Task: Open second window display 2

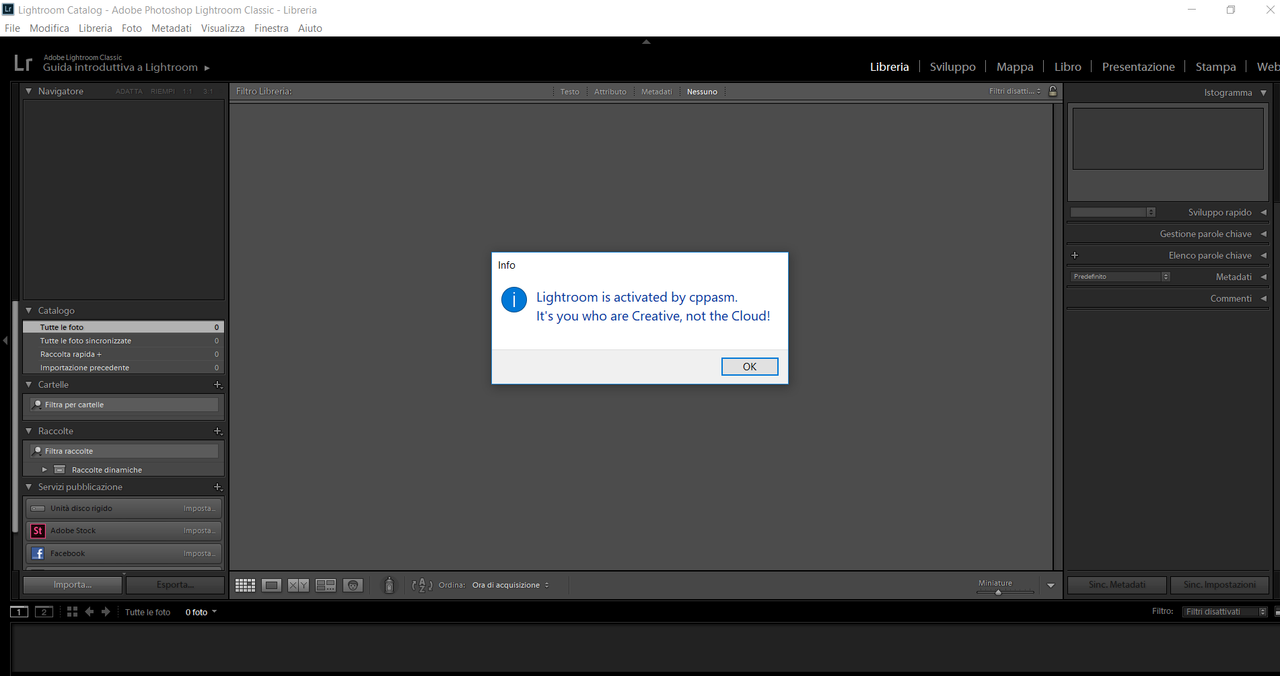Action: coord(44,612)
